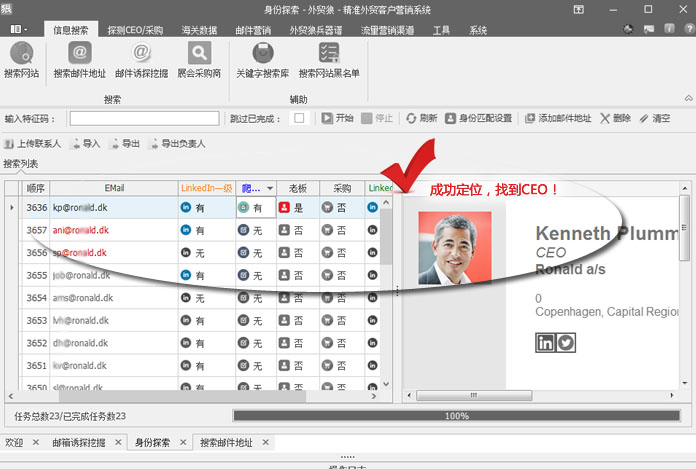Open the quick access dropdown at top-left
The width and height of the screenshot is (696, 469).
tap(20, 30)
